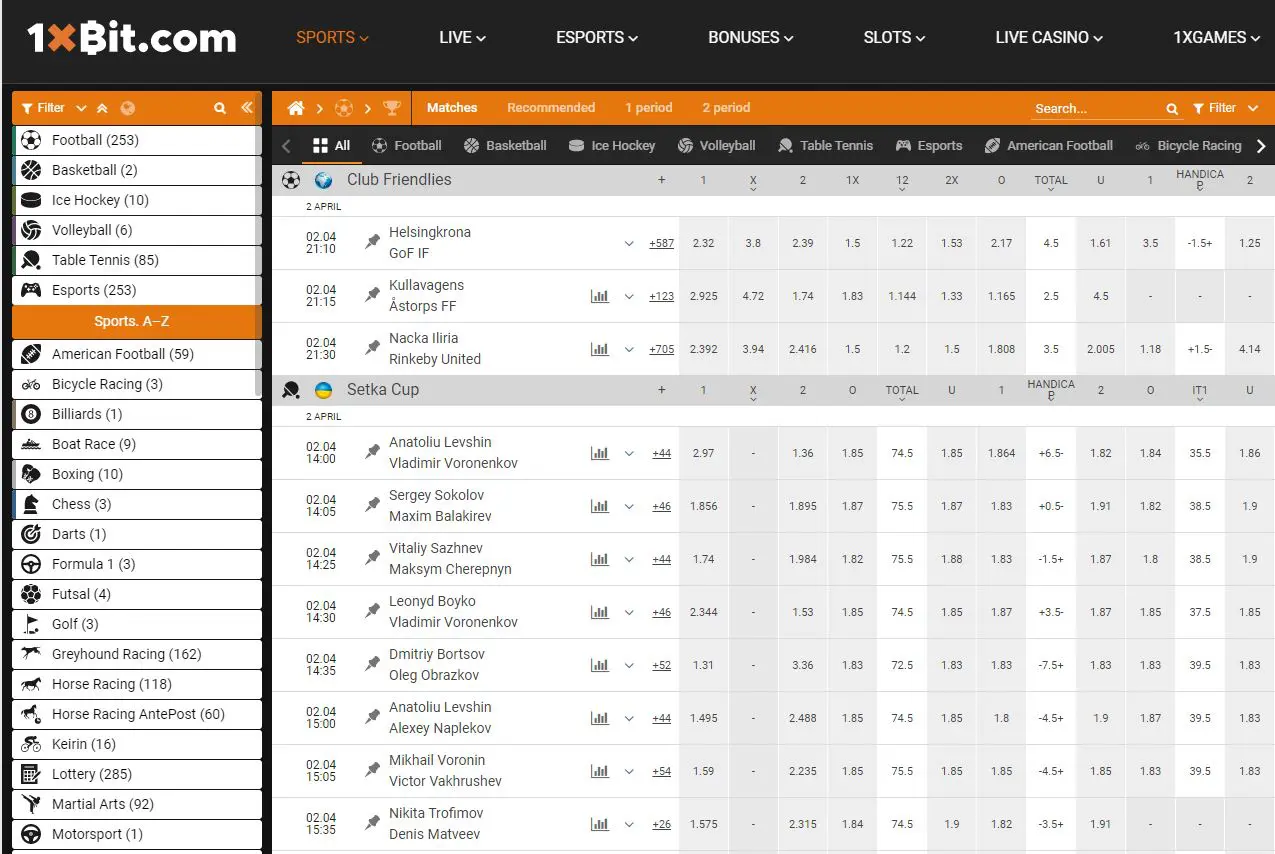Open the 1XGAMES menu
Screen dimensions: 1275x854
coord(1217,37)
